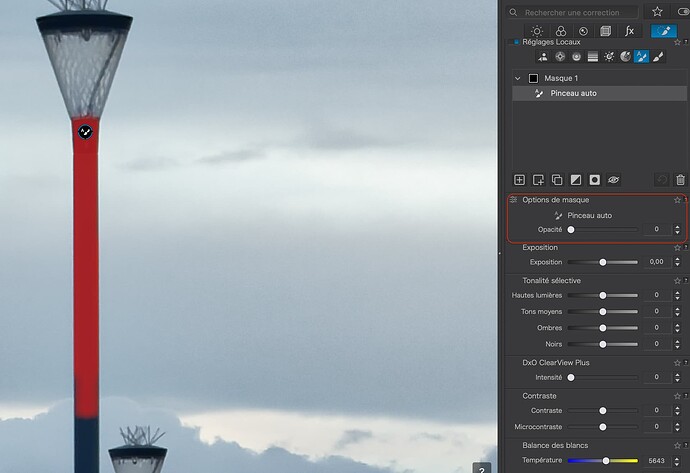690x473 pixels.
Task: Choose the graduated filter tool icon
Action: (x=592, y=57)
